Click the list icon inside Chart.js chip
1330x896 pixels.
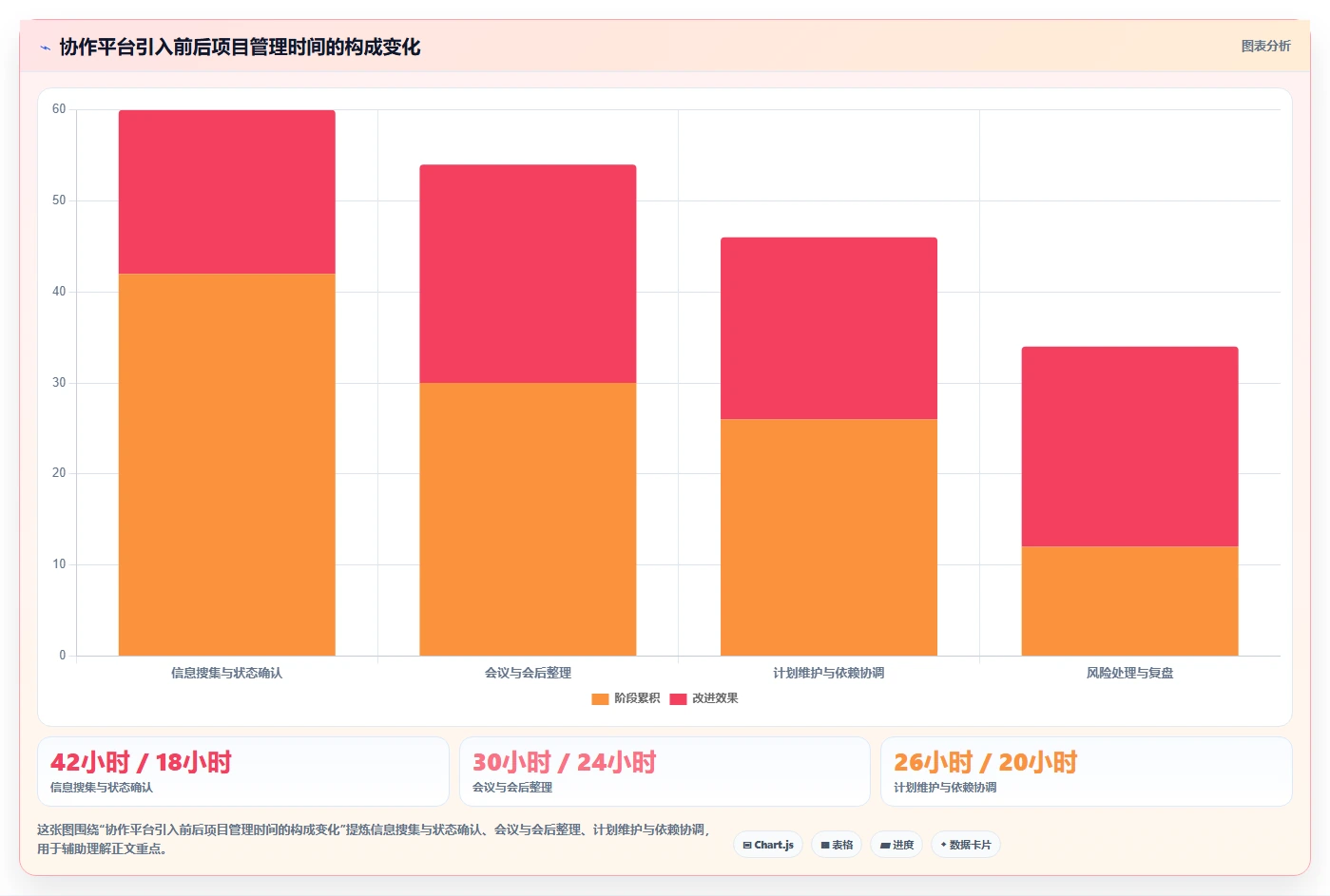(747, 845)
